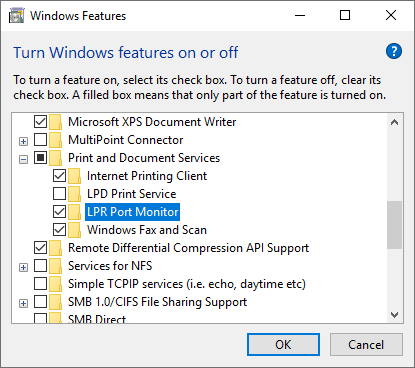Select Microsoft XPS Document Writer label
This screenshot has width=415, height=368.
pyautogui.click(x=152, y=122)
